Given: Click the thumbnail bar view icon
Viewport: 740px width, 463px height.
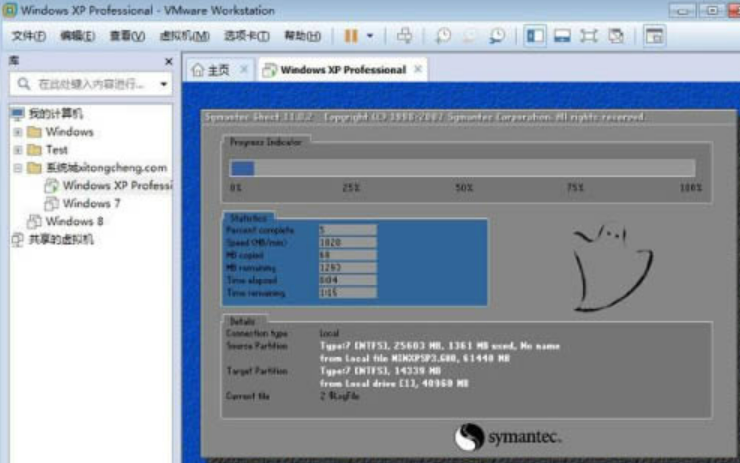Looking at the screenshot, I should coord(562,36).
